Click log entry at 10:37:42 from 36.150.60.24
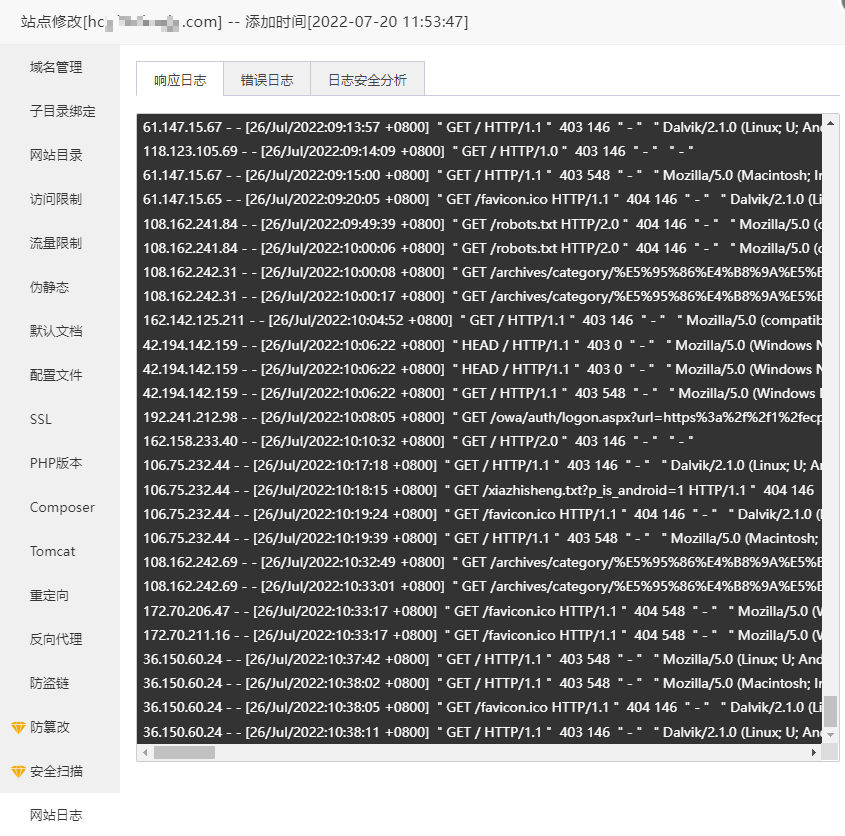Screen dimensions: 845x836 click(480, 659)
